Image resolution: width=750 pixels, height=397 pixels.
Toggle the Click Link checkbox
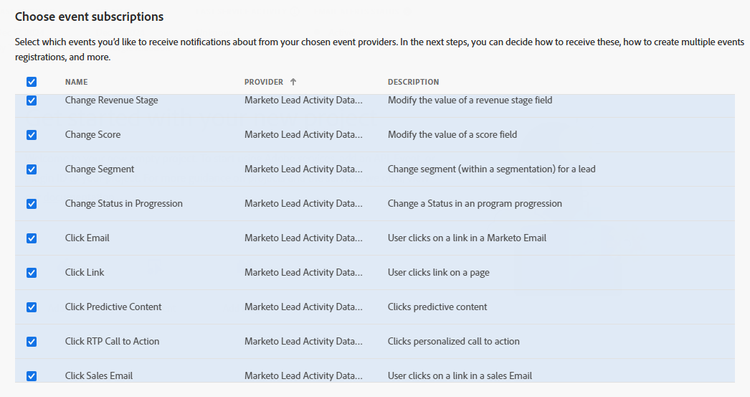point(32,273)
